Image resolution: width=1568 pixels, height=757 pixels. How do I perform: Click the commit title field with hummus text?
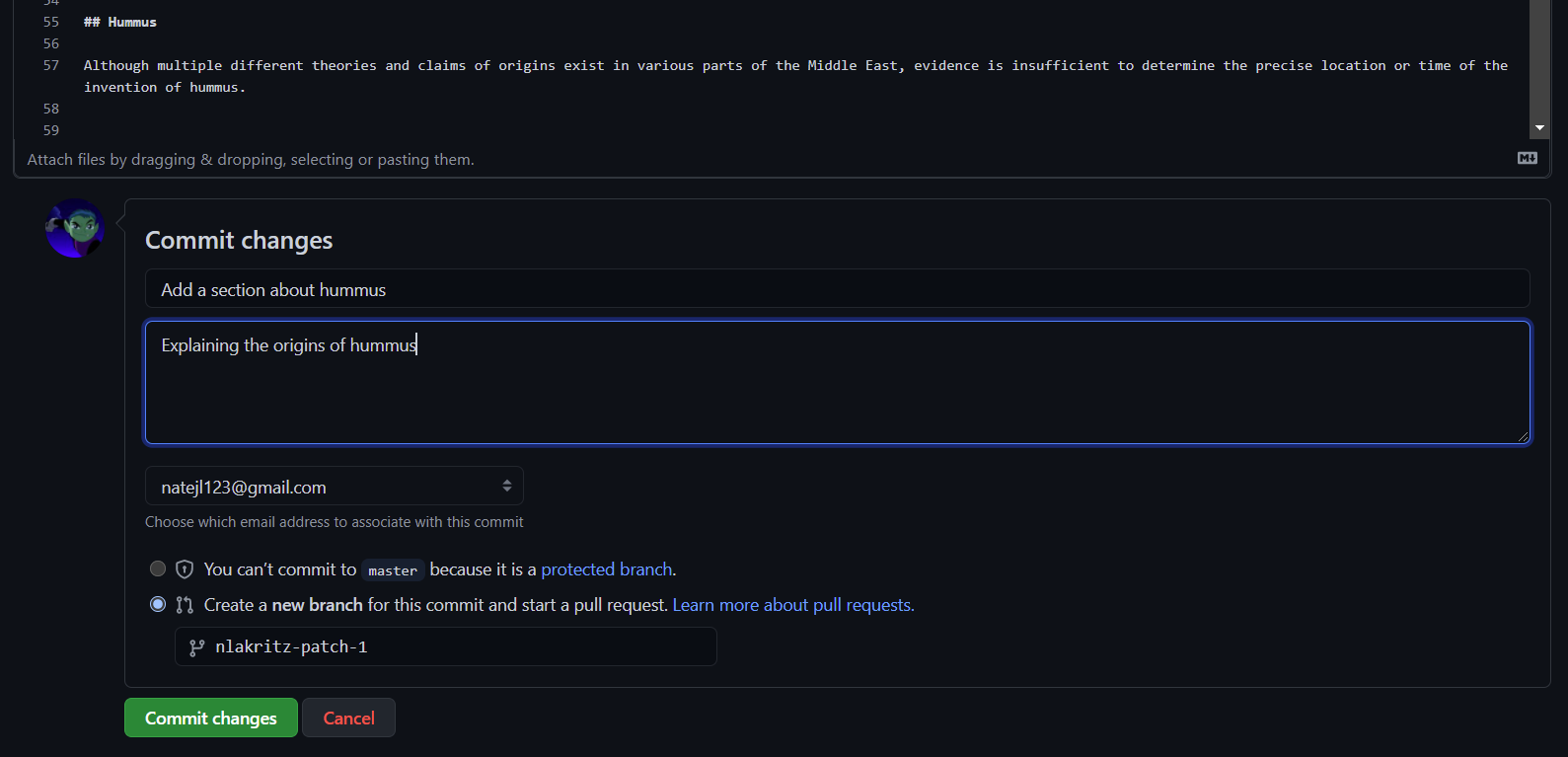point(838,289)
